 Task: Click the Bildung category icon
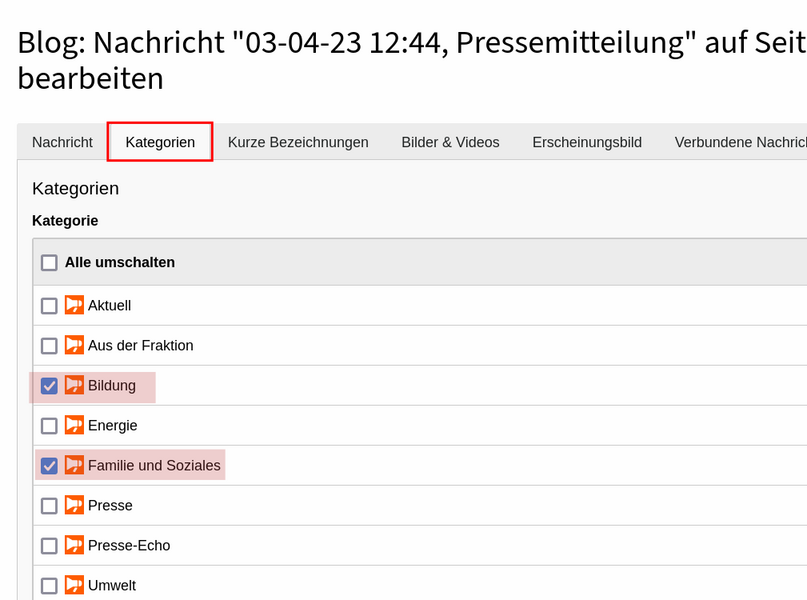point(74,385)
